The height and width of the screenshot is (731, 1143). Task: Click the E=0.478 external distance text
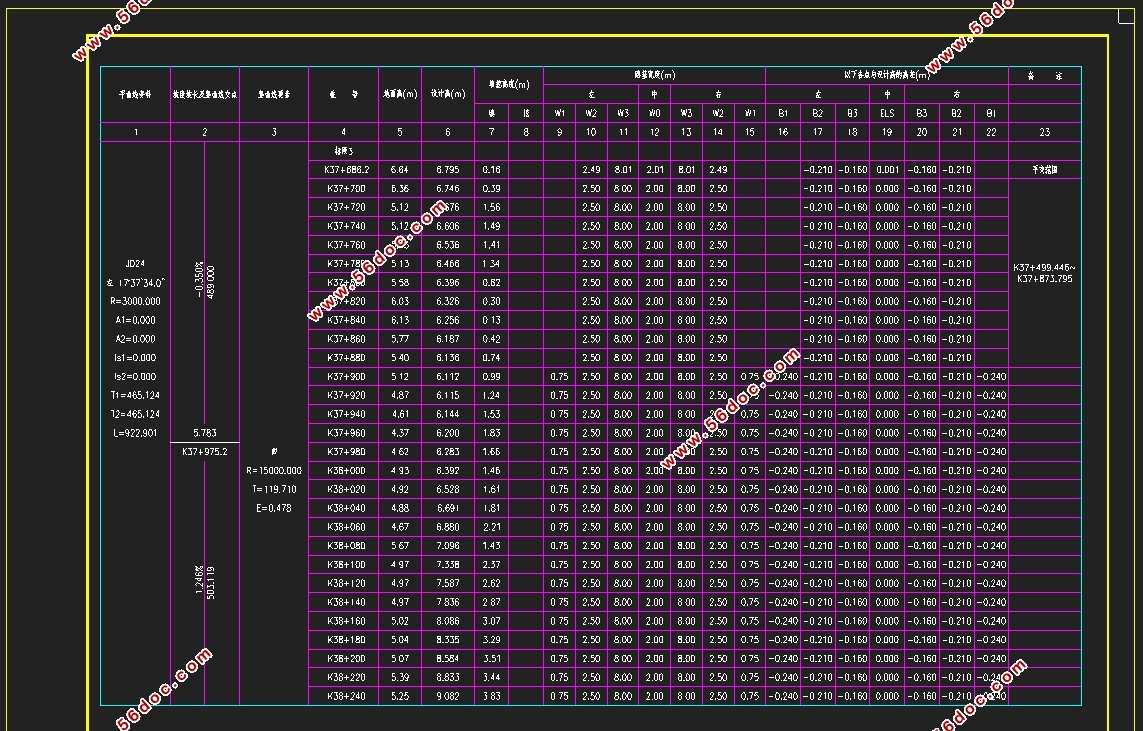point(273,508)
